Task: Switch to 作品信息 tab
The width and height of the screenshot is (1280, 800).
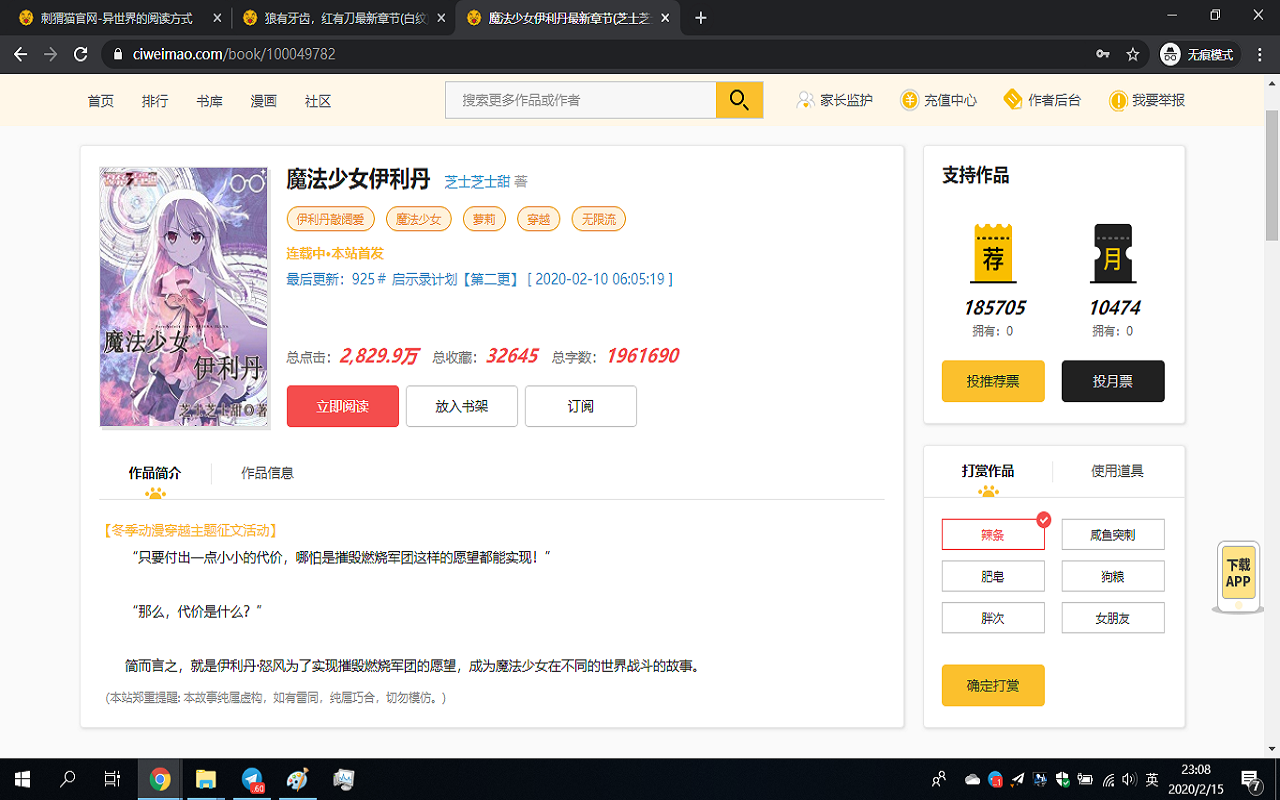Action: [267, 473]
